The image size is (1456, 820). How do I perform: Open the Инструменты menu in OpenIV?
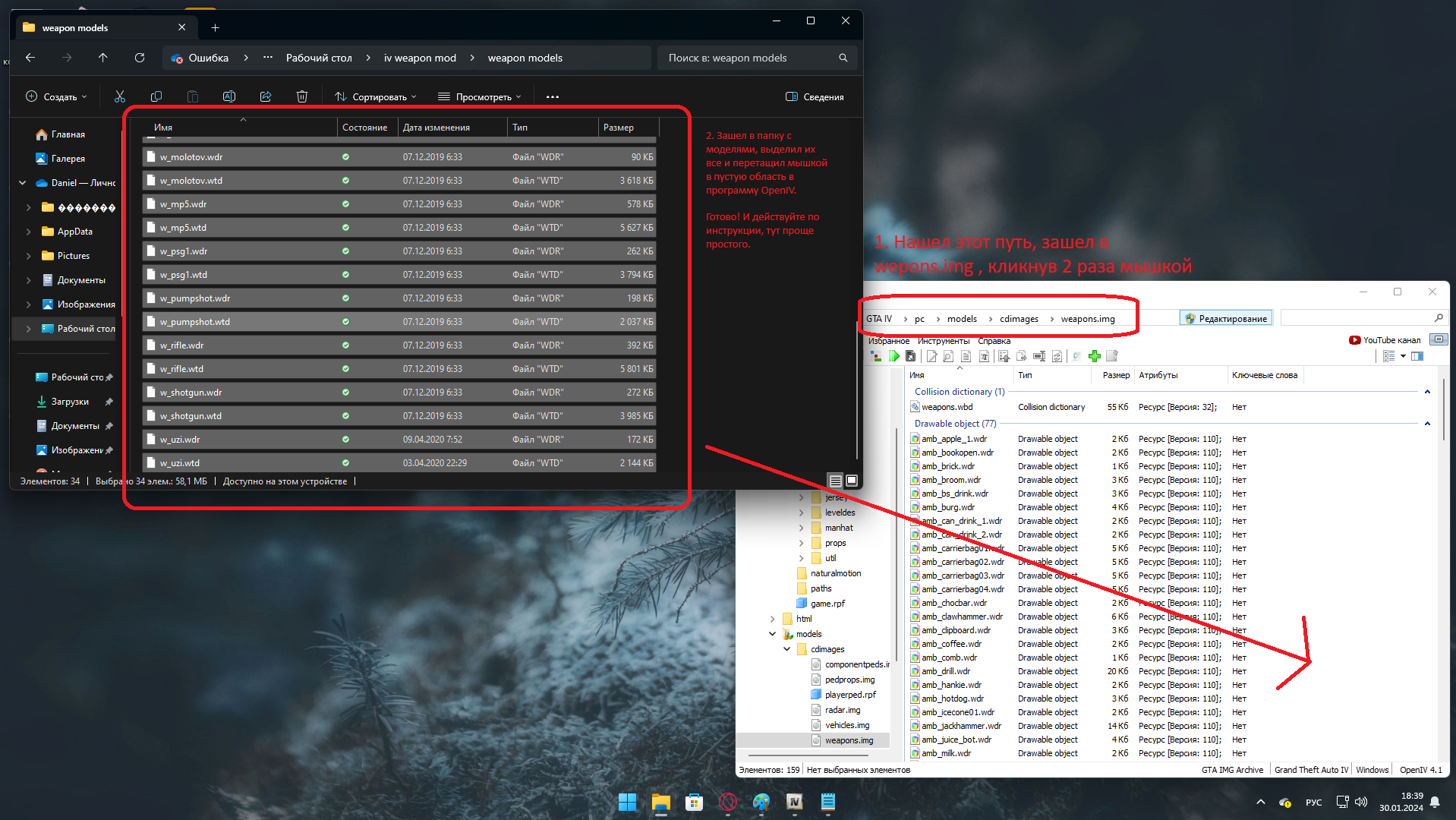coord(944,341)
